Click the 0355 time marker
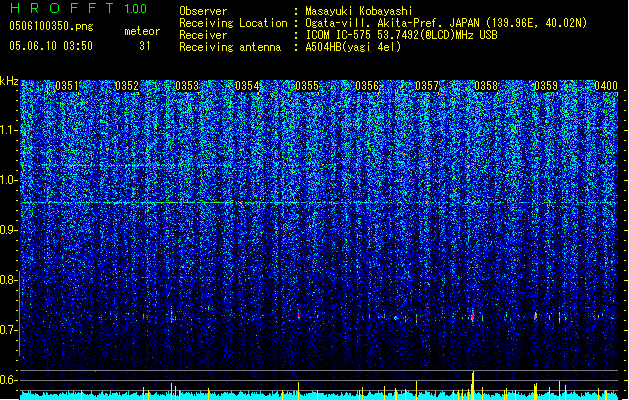The width and height of the screenshot is (629, 400). (307, 86)
